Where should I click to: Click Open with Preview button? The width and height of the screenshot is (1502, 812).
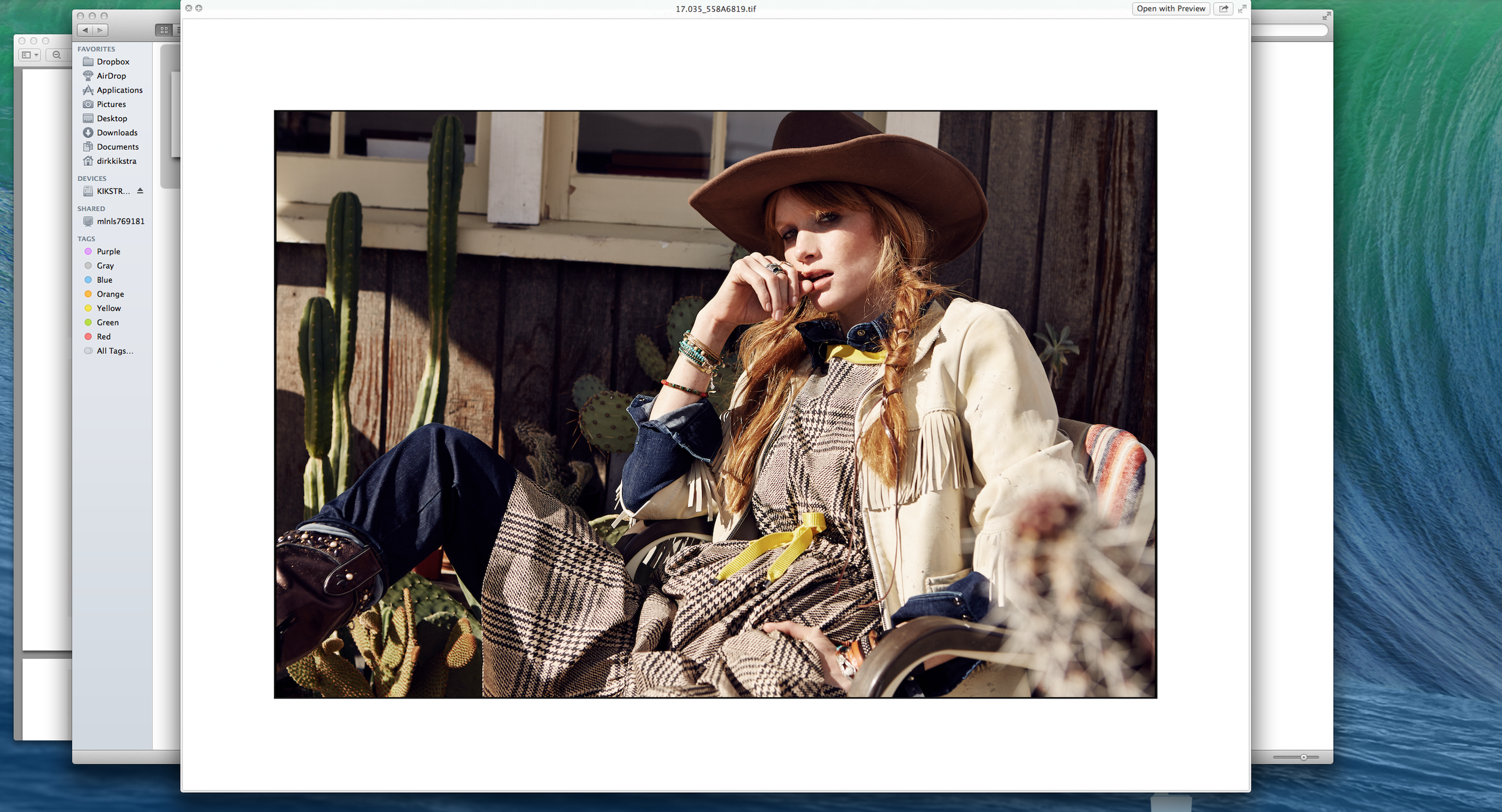1170,9
